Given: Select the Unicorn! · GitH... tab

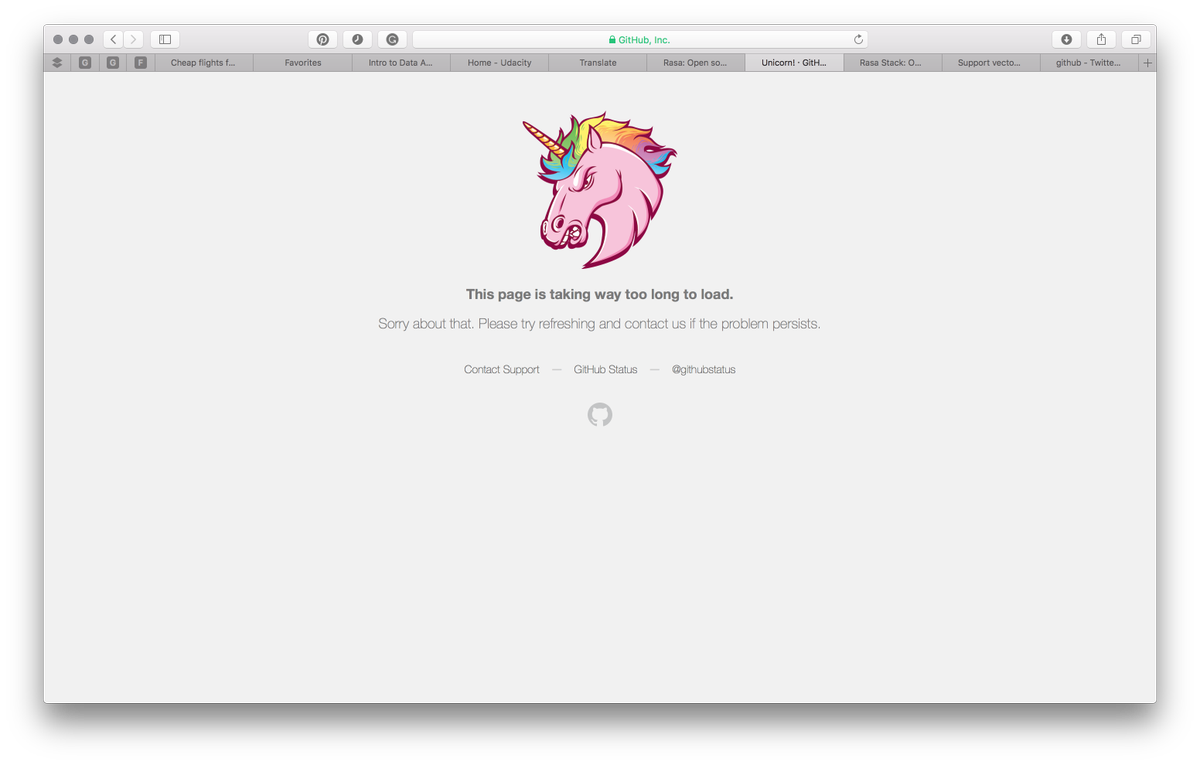Looking at the screenshot, I should [795, 62].
